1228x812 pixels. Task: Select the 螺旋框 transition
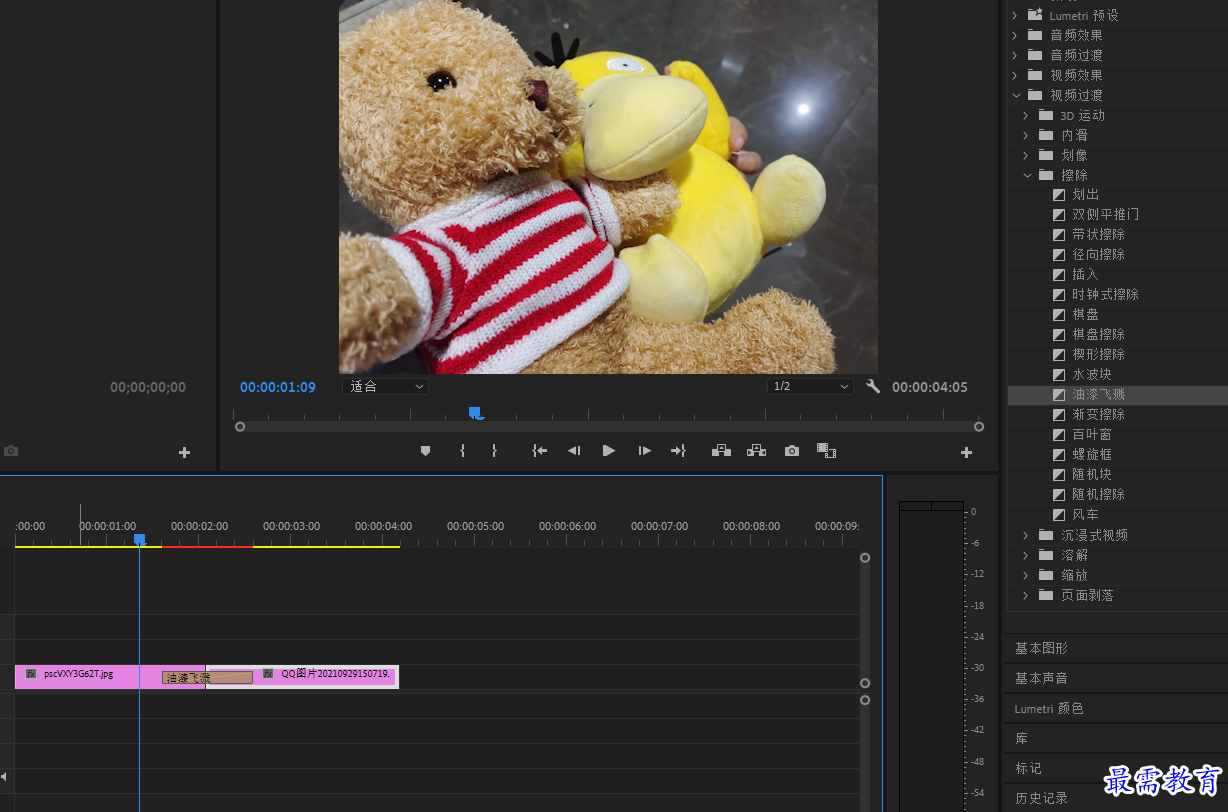point(1092,455)
